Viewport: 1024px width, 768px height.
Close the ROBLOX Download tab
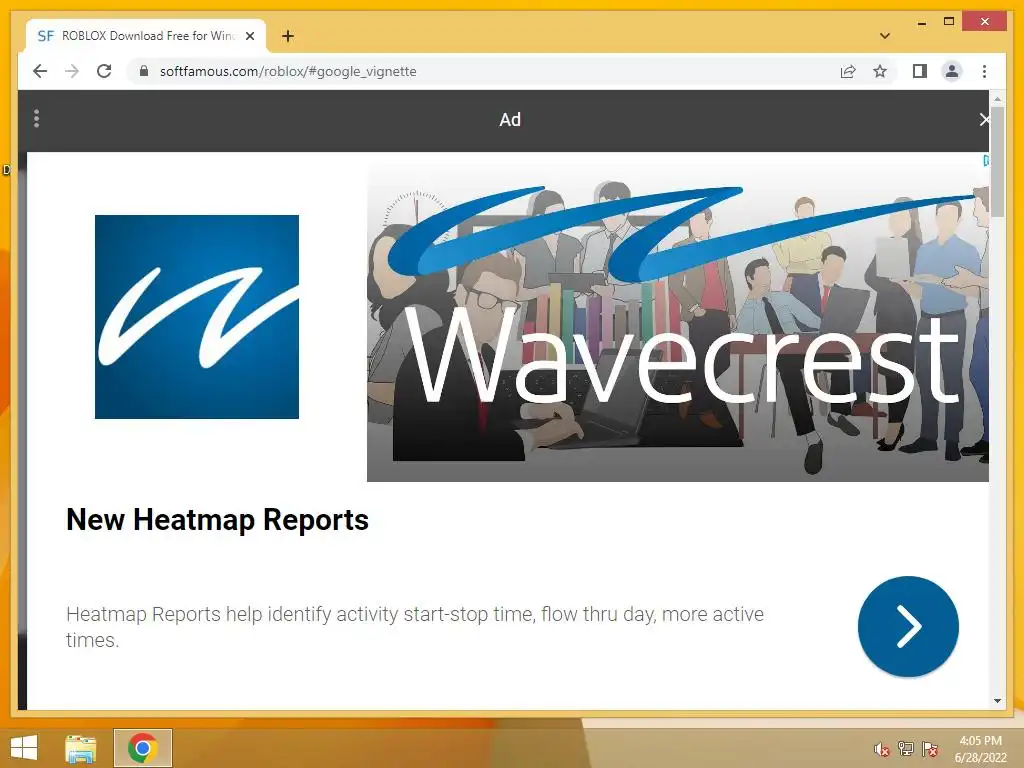tap(249, 36)
